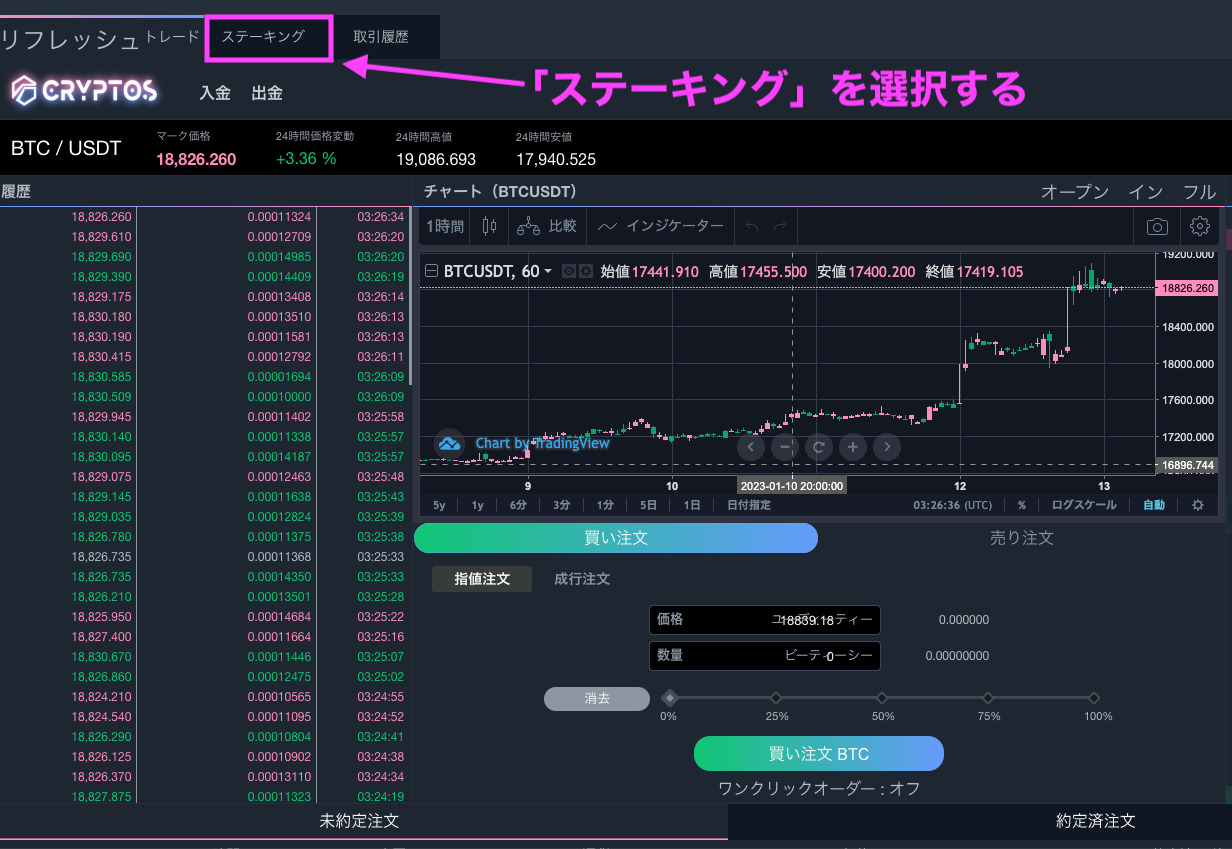Select the 成行注文 market order tab
The image size is (1232, 849).
click(582, 579)
